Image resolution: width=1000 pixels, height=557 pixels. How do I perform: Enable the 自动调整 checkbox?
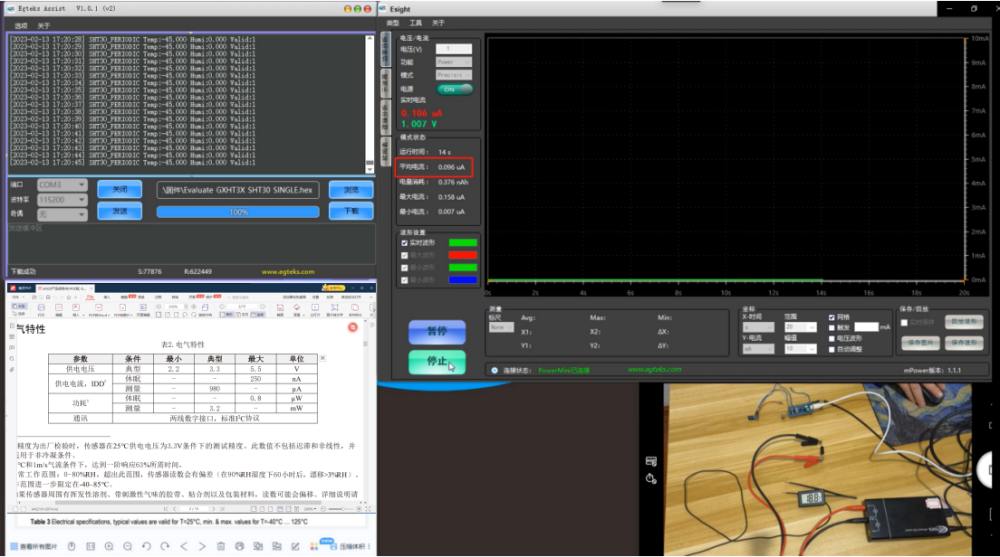point(832,349)
